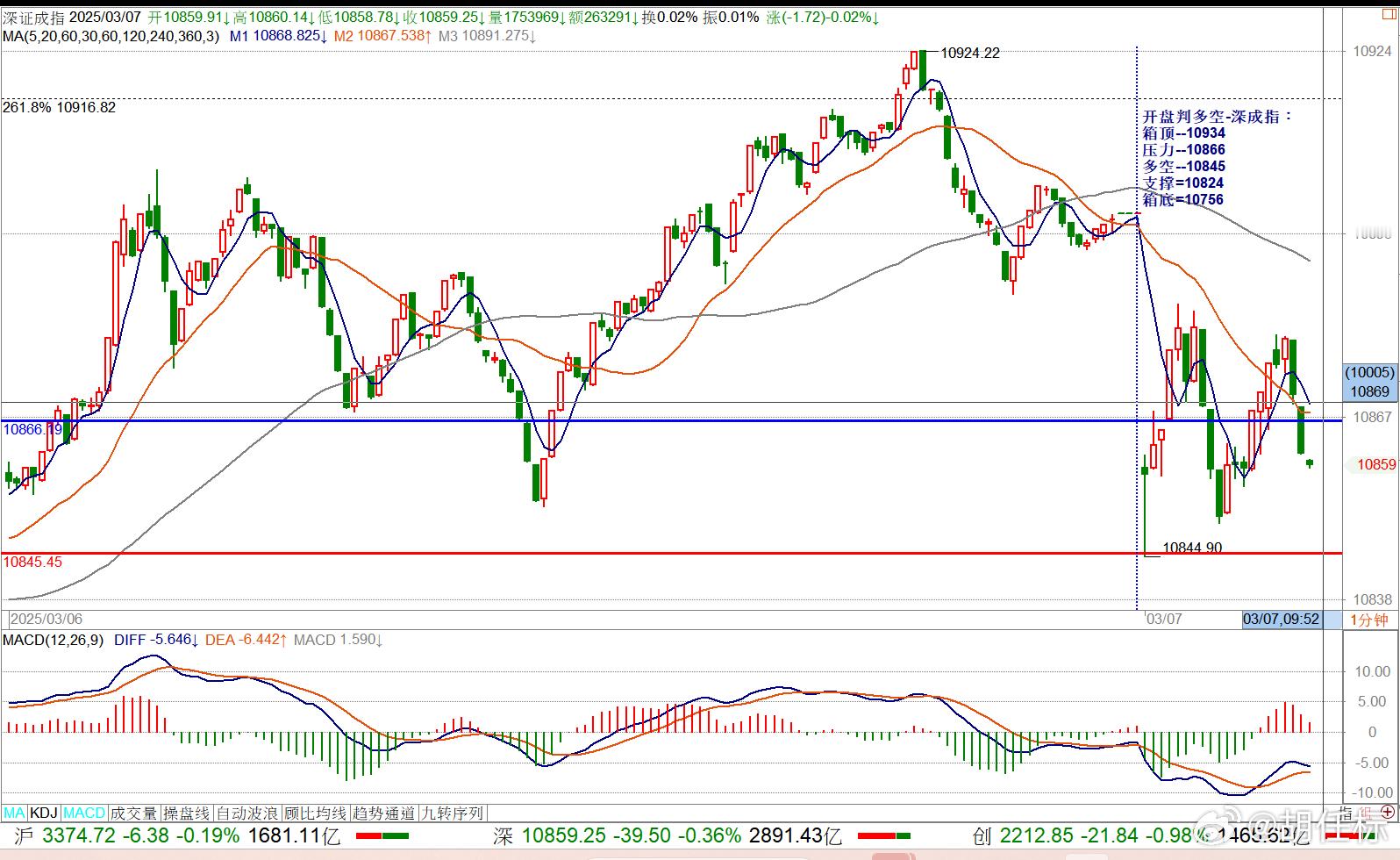Click the M1 10868.825 moving average value

click(278, 36)
